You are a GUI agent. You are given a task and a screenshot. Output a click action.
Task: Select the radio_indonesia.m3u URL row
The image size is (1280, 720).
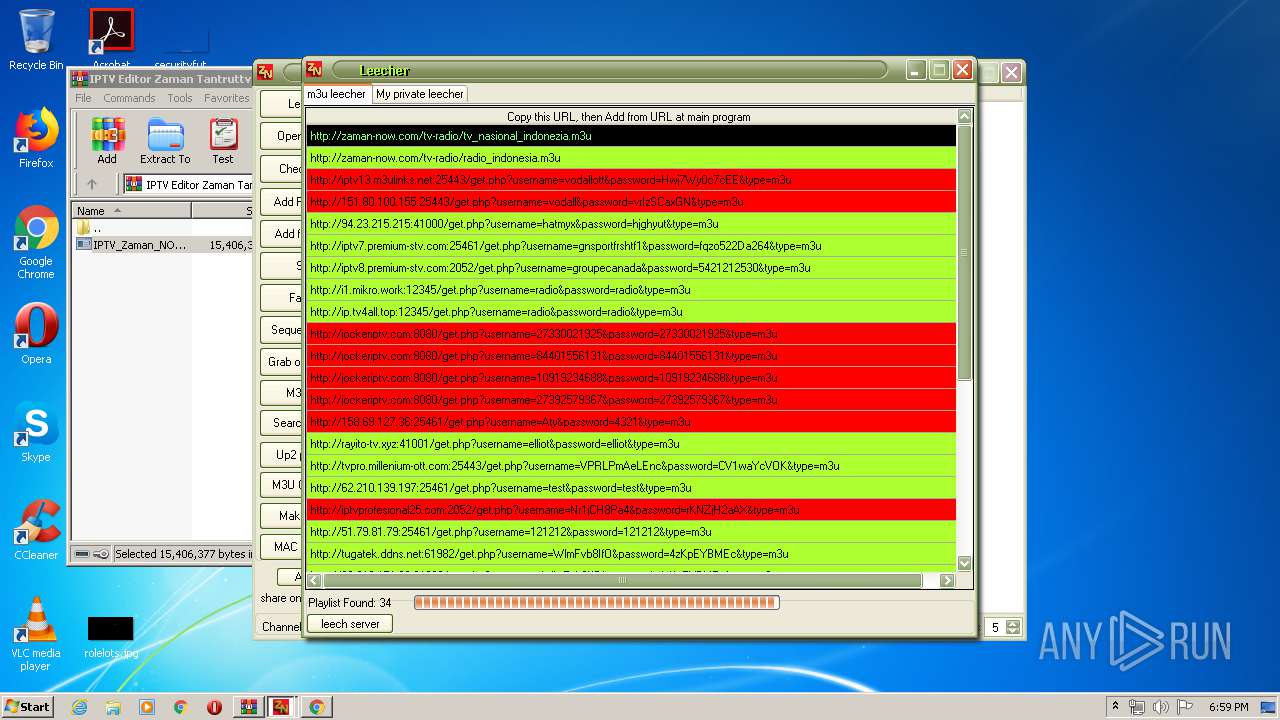(x=631, y=158)
